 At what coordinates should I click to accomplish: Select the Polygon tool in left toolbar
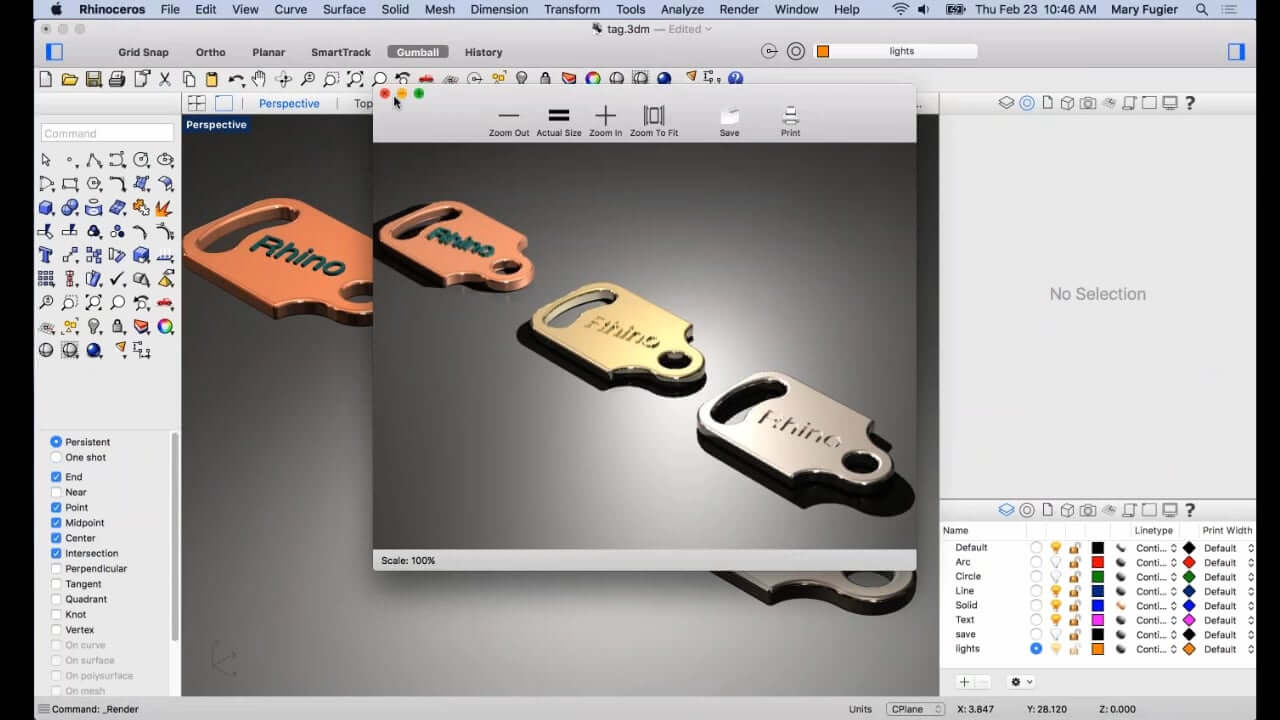click(x=94, y=184)
